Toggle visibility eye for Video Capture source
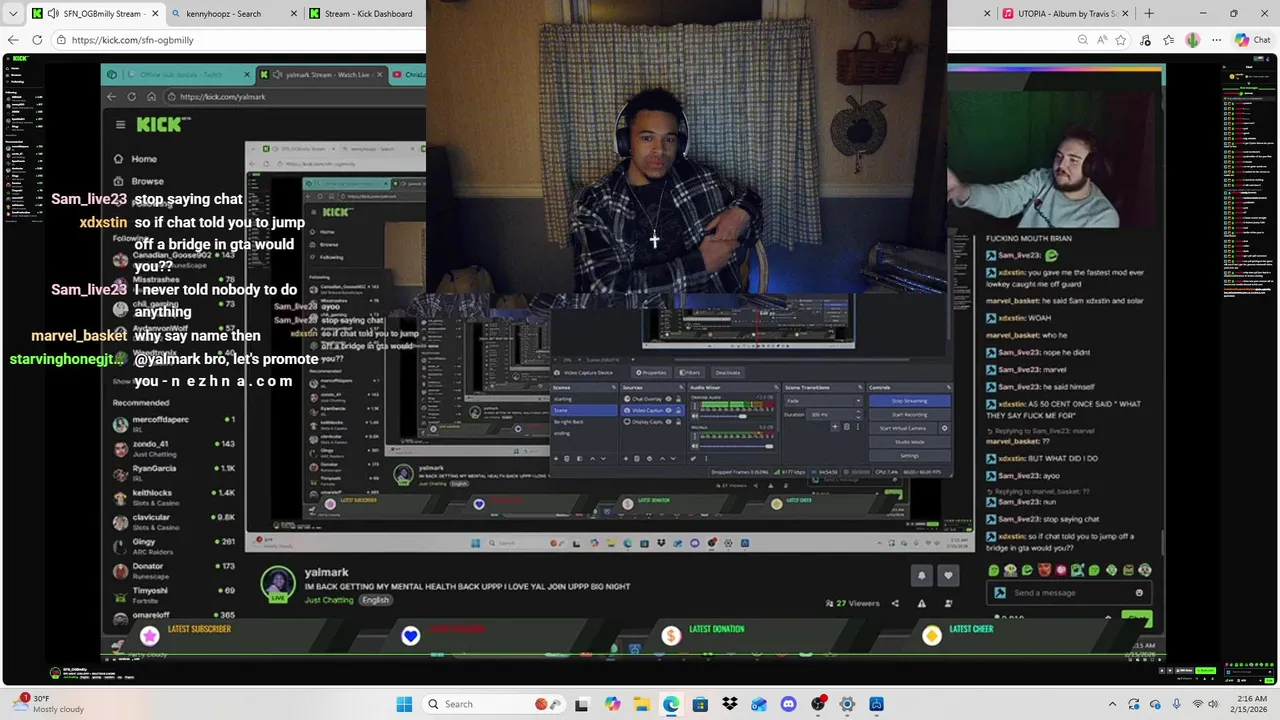This screenshot has height=720, width=1280. pyautogui.click(x=668, y=410)
